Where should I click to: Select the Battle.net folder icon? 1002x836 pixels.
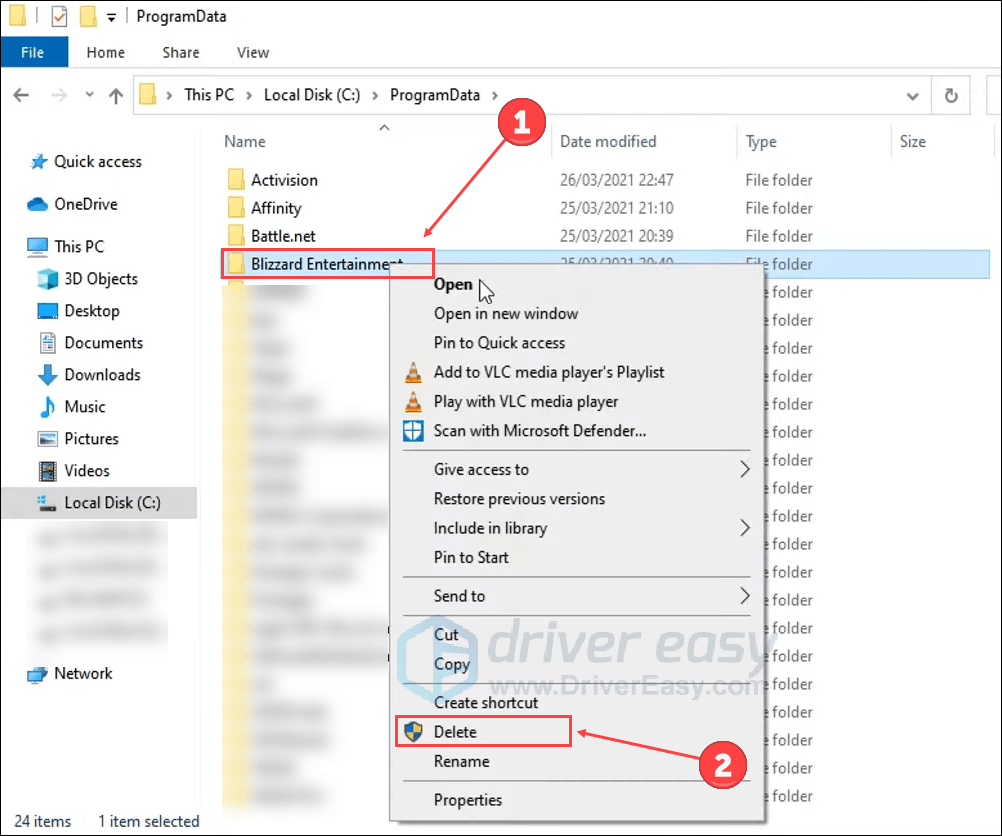236,236
